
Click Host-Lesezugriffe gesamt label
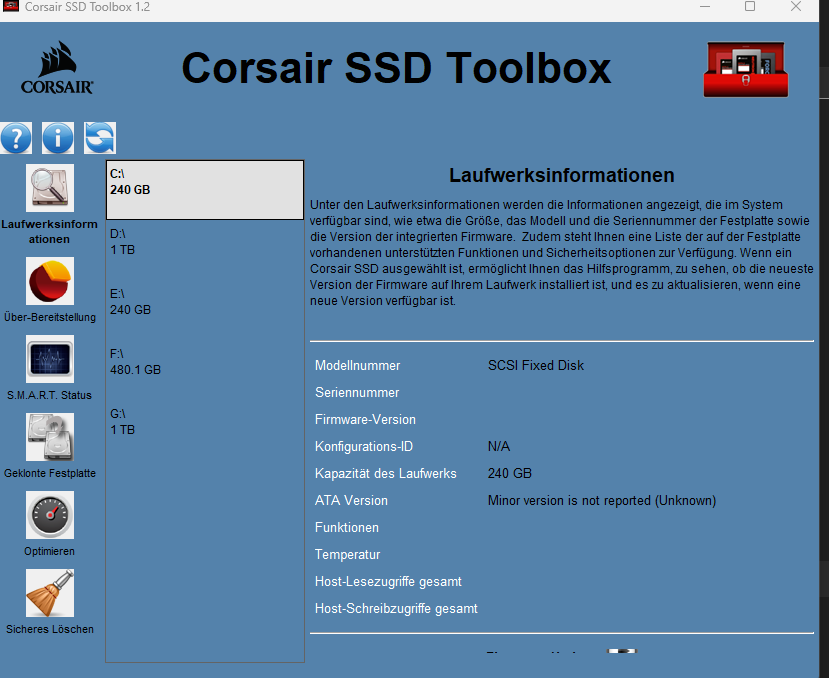(x=388, y=581)
